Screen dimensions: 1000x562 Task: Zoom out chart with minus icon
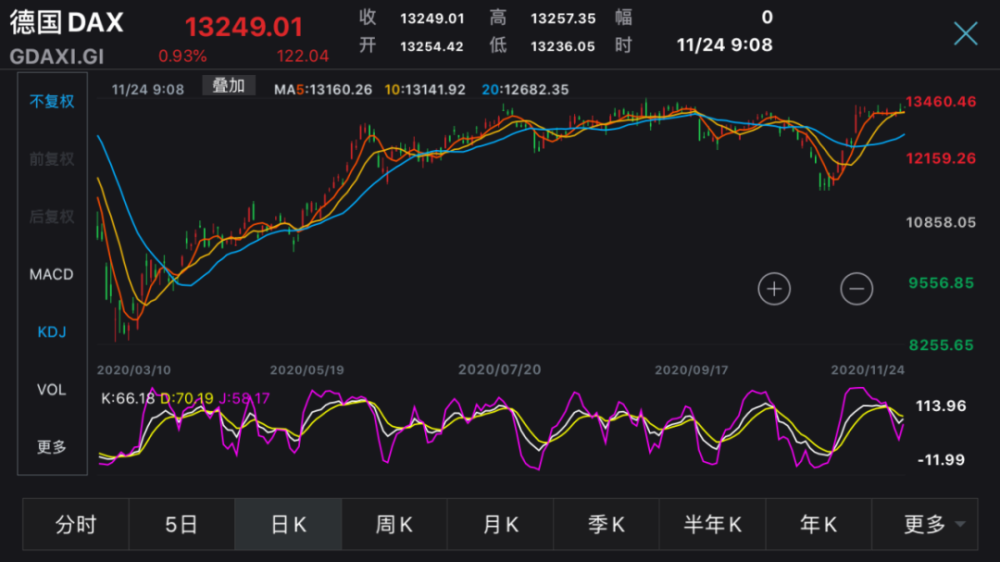point(856,289)
